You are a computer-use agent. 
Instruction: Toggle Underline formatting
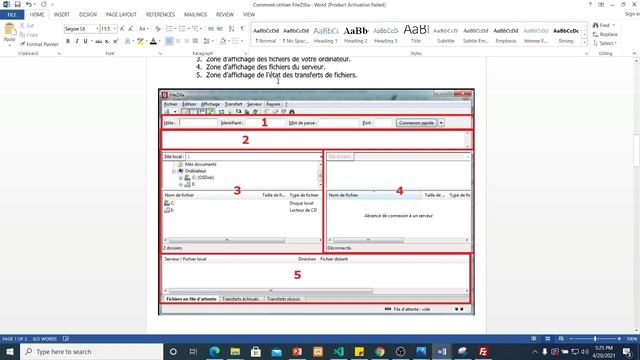coord(85,41)
